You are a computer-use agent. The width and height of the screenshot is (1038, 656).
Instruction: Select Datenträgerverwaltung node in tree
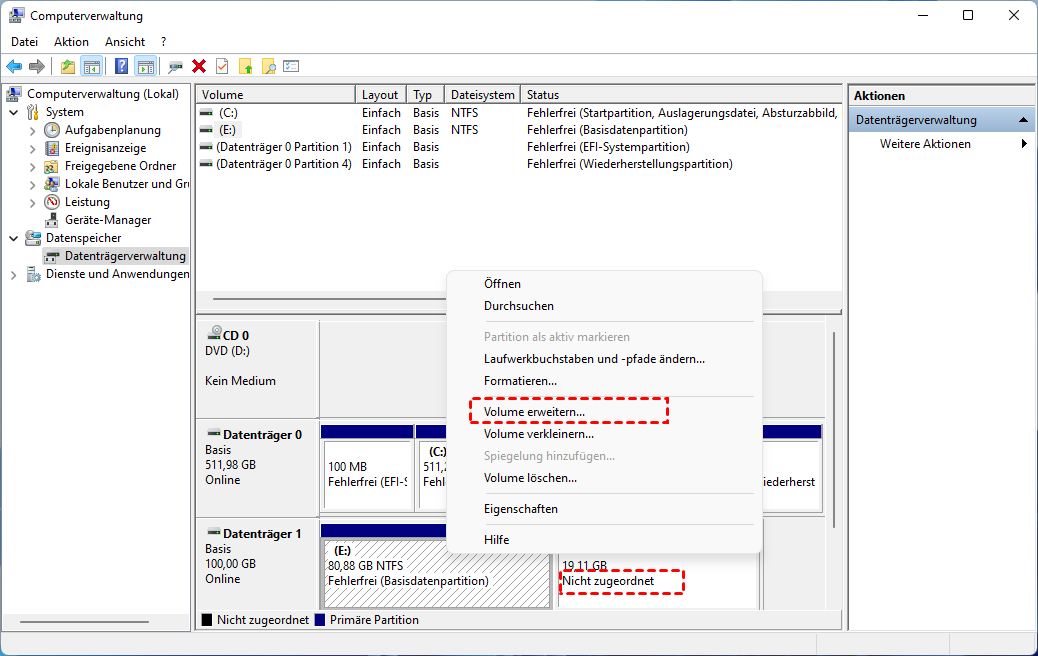pyautogui.click(x=115, y=256)
